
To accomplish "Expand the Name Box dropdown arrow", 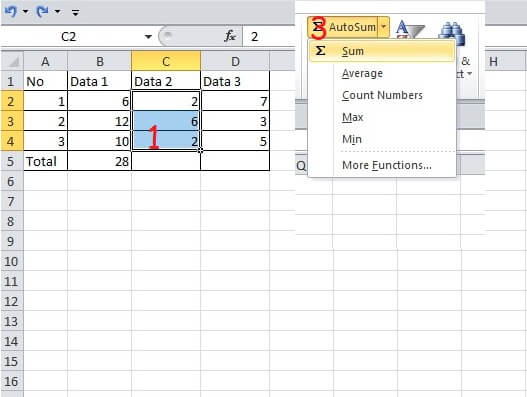I will point(148,36).
